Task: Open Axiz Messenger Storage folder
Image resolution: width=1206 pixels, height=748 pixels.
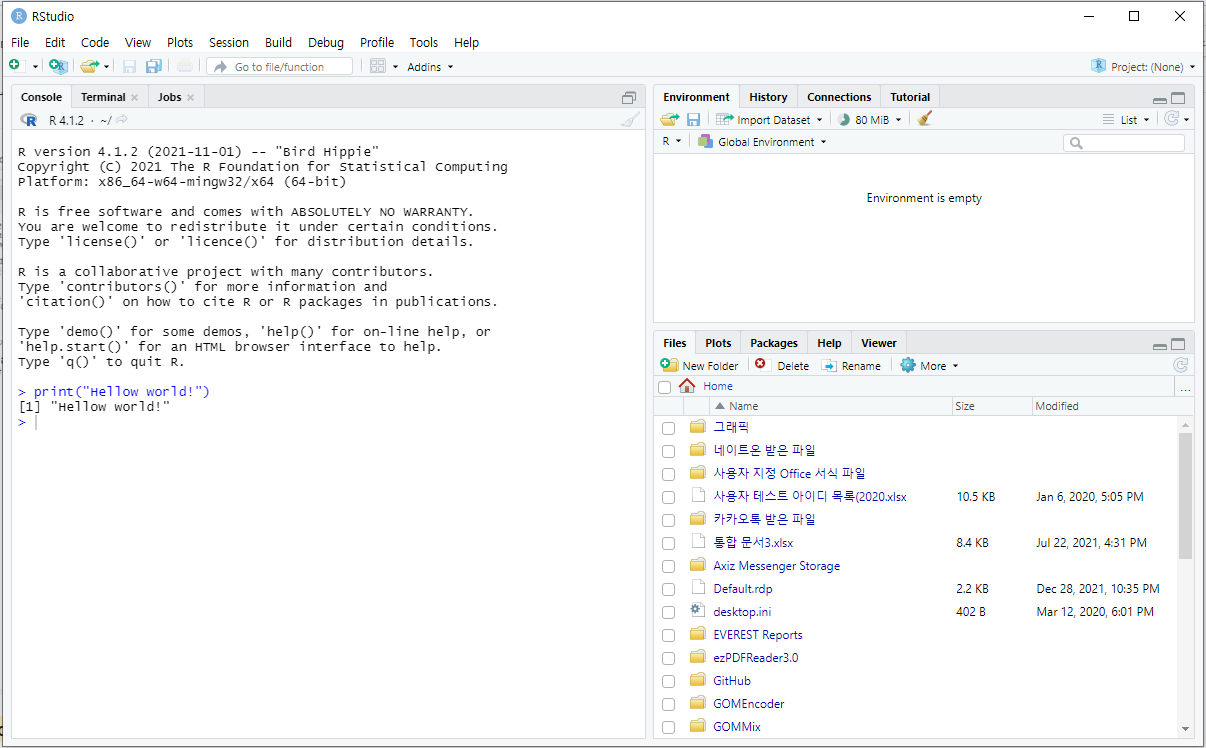Action: click(777, 566)
